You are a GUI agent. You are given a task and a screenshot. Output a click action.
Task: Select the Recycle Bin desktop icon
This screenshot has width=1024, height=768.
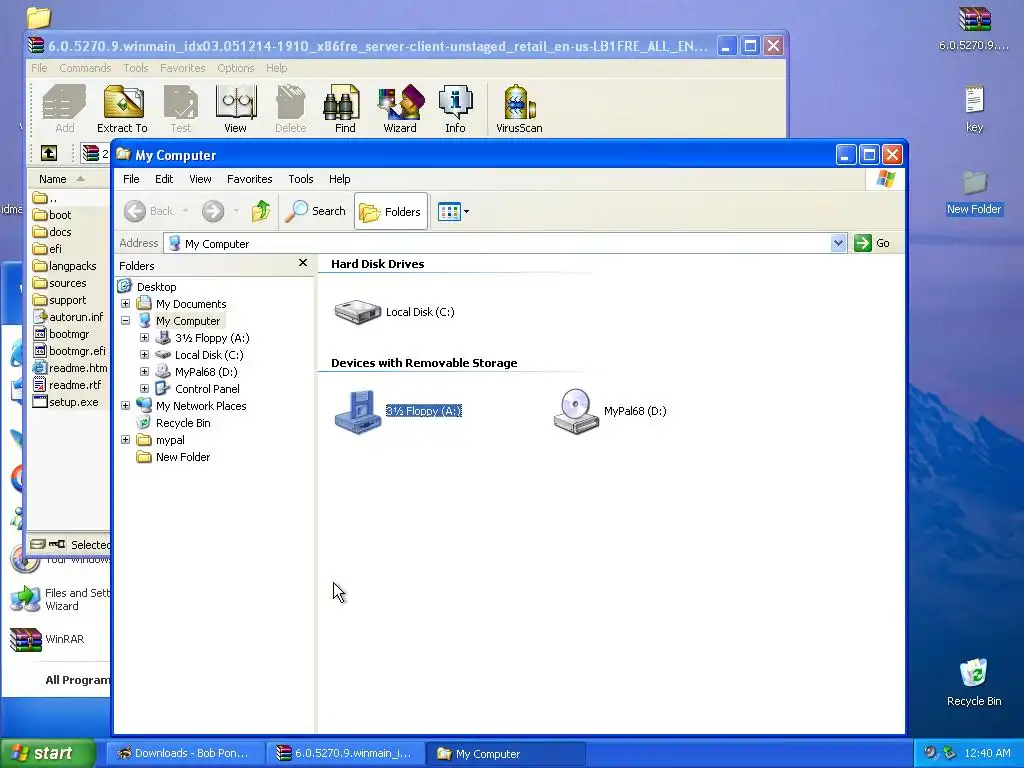pos(974,682)
